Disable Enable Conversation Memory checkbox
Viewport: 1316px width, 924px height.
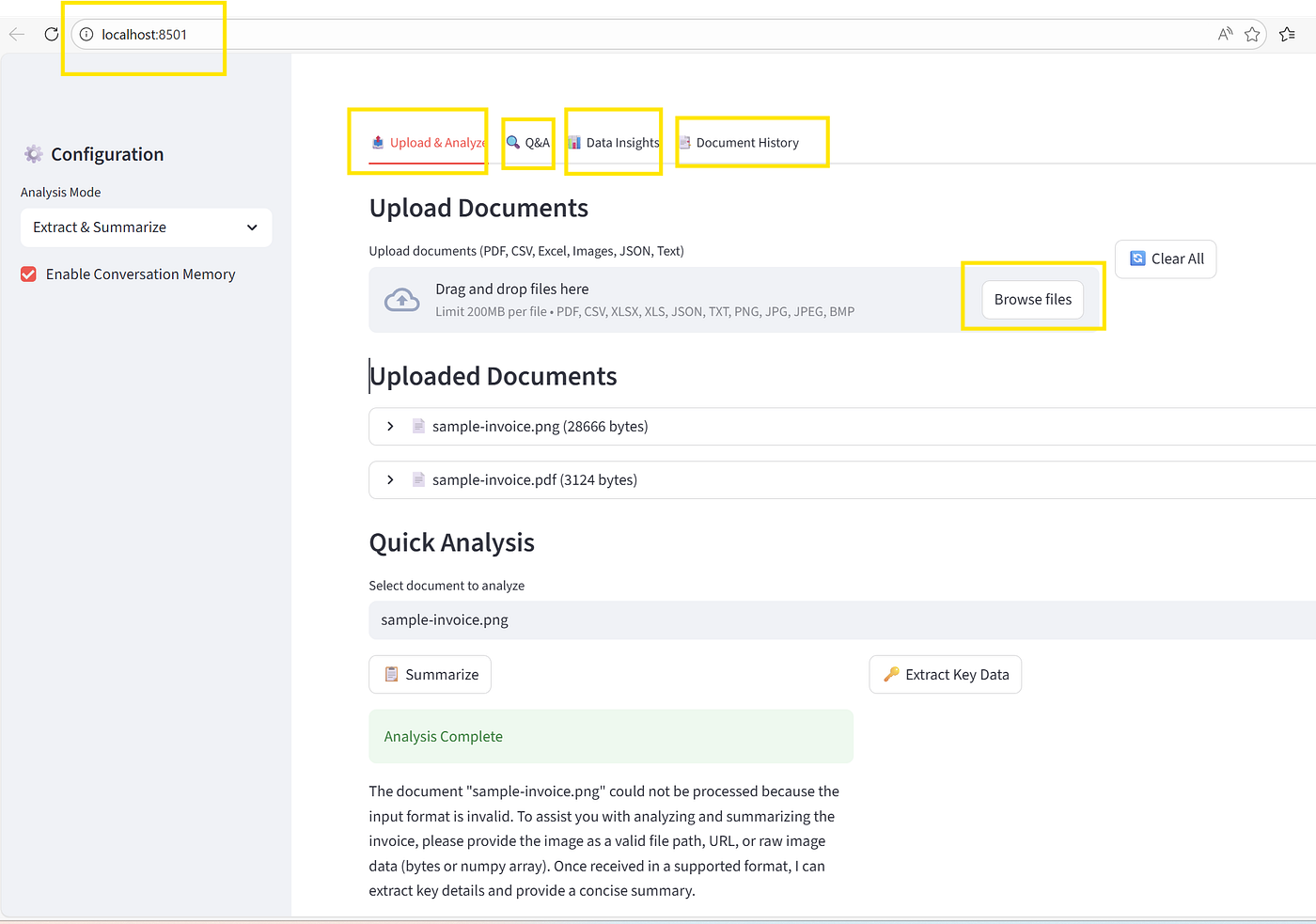pyautogui.click(x=29, y=274)
